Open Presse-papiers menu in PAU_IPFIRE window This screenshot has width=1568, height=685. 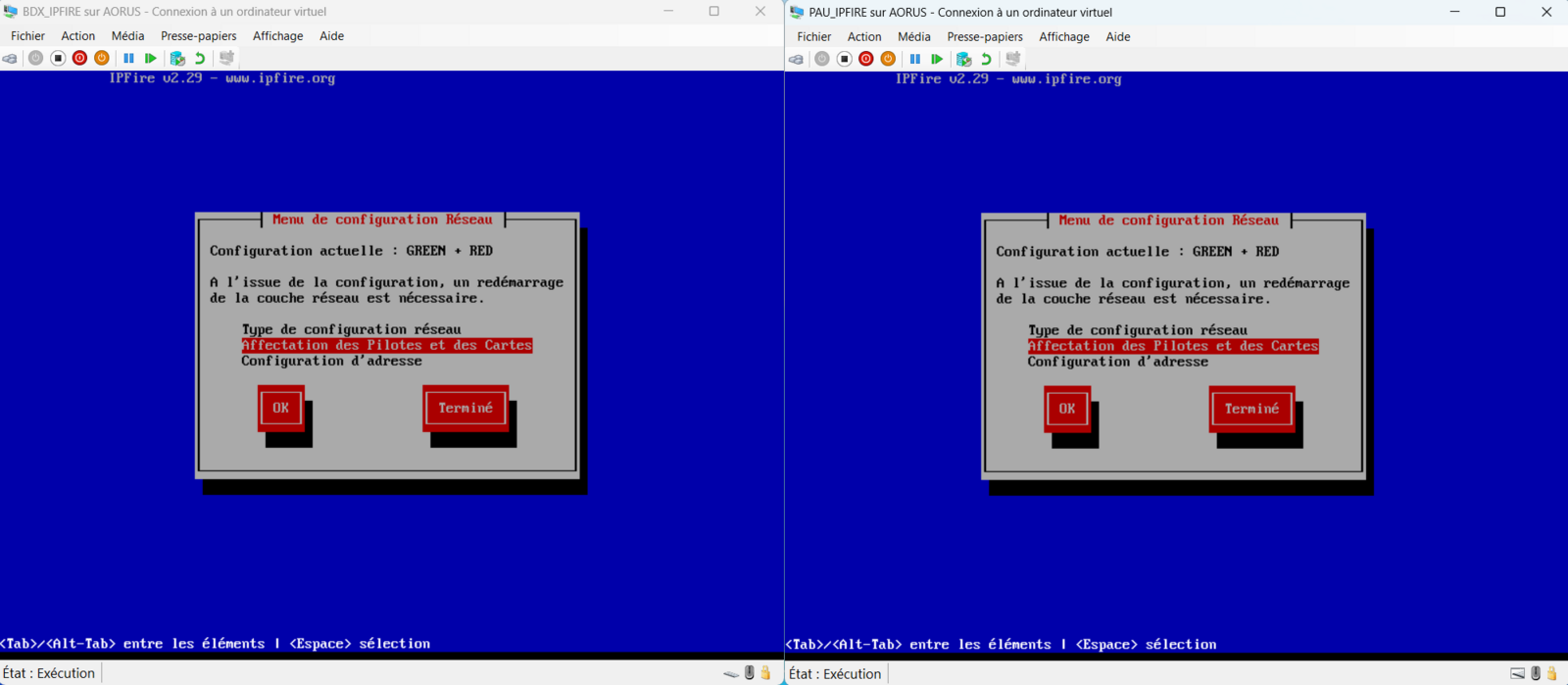(x=984, y=37)
